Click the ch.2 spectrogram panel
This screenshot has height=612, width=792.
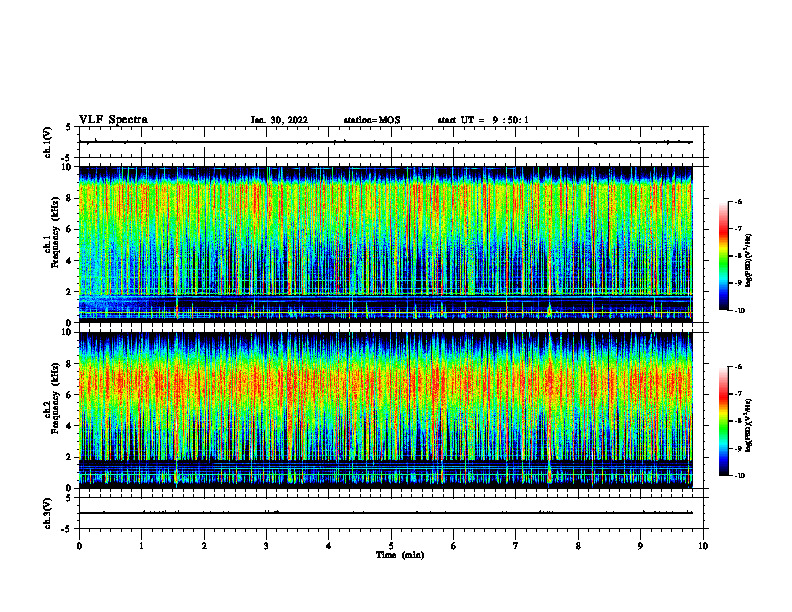point(386,410)
